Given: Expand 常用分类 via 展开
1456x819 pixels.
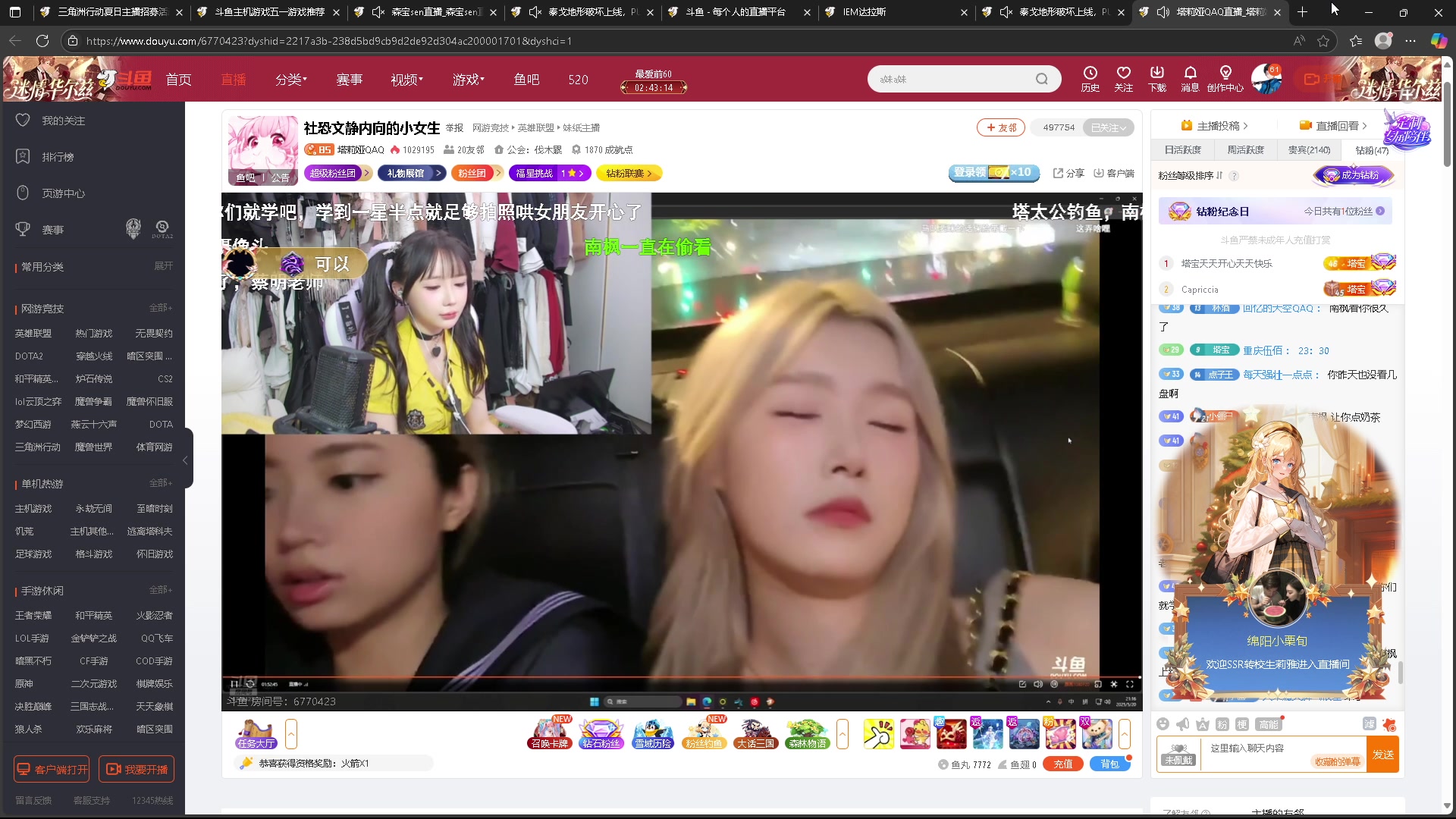Looking at the screenshot, I should point(164,266).
